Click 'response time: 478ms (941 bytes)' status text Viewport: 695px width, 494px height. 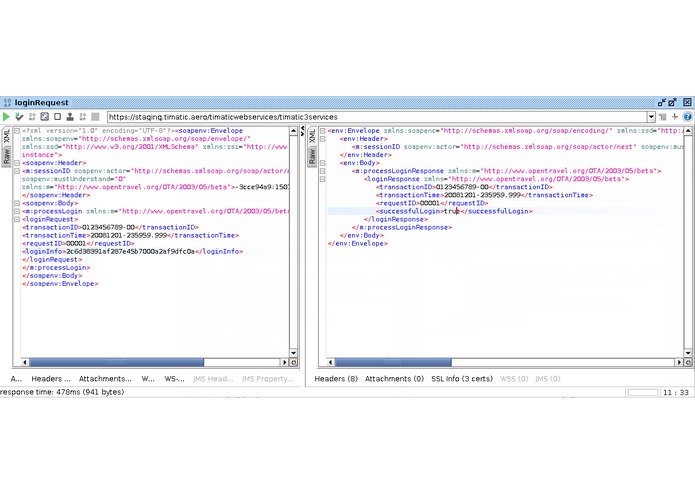coord(62,392)
